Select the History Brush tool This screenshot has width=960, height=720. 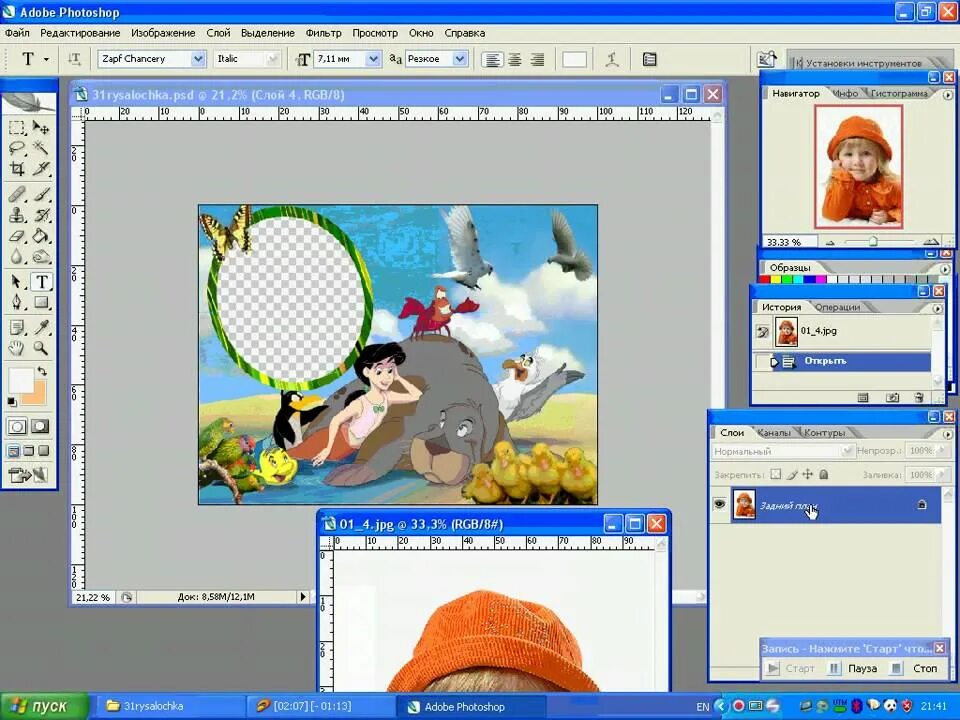(x=40, y=215)
